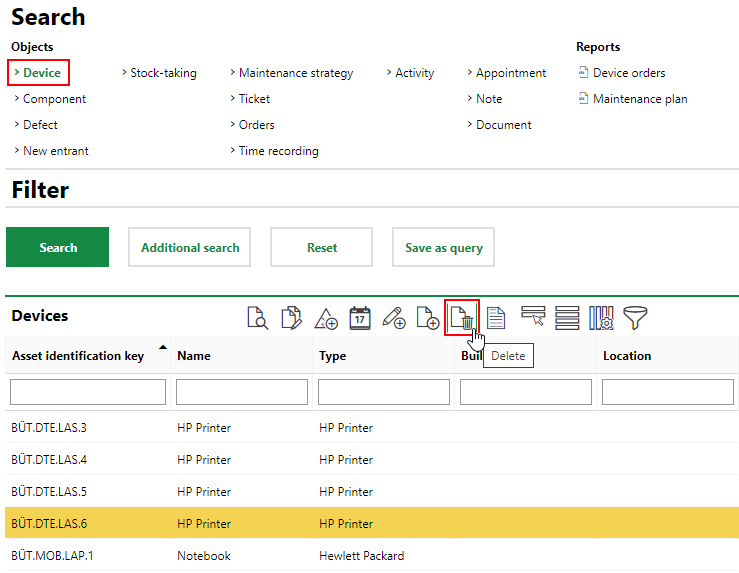Click the Reset filter button
Screen dimensions: 739x573
[321, 248]
